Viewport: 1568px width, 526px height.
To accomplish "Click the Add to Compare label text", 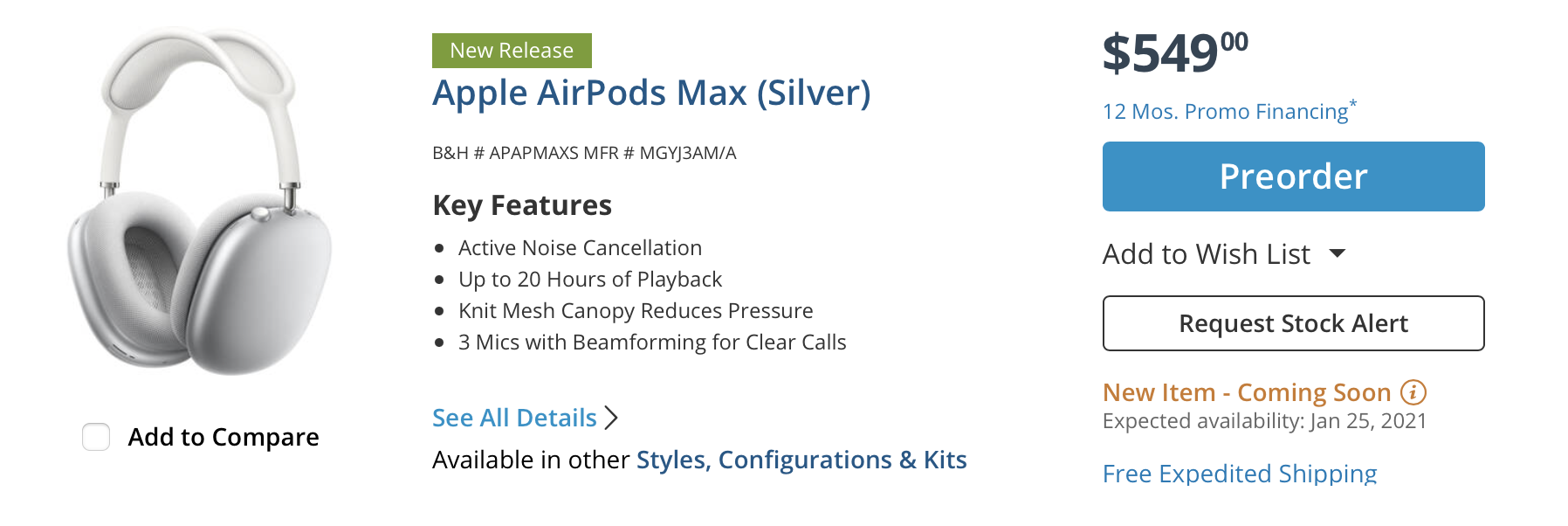I will pyautogui.click(x=224, y=437).
